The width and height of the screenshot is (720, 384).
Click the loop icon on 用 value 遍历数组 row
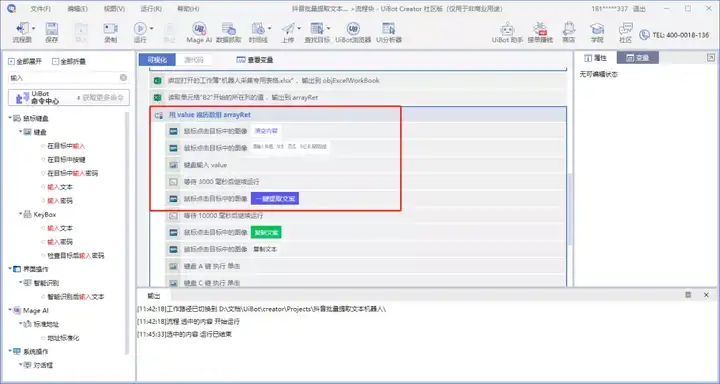click(x=159, y=115)
